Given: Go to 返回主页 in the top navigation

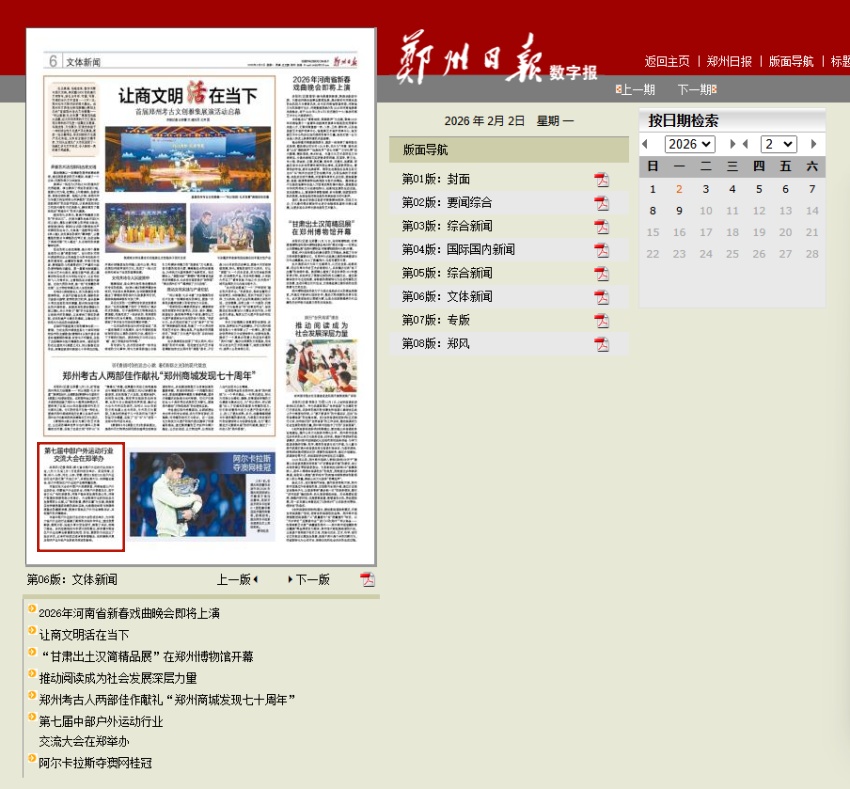Looking at the screenshot, I should pyautogui.click(x=667, y=62).
